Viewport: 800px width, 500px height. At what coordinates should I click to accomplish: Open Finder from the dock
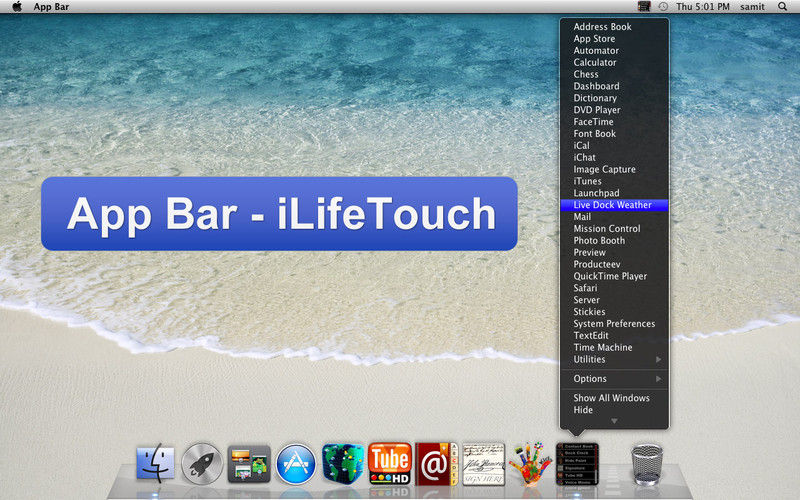pos(156,463)
